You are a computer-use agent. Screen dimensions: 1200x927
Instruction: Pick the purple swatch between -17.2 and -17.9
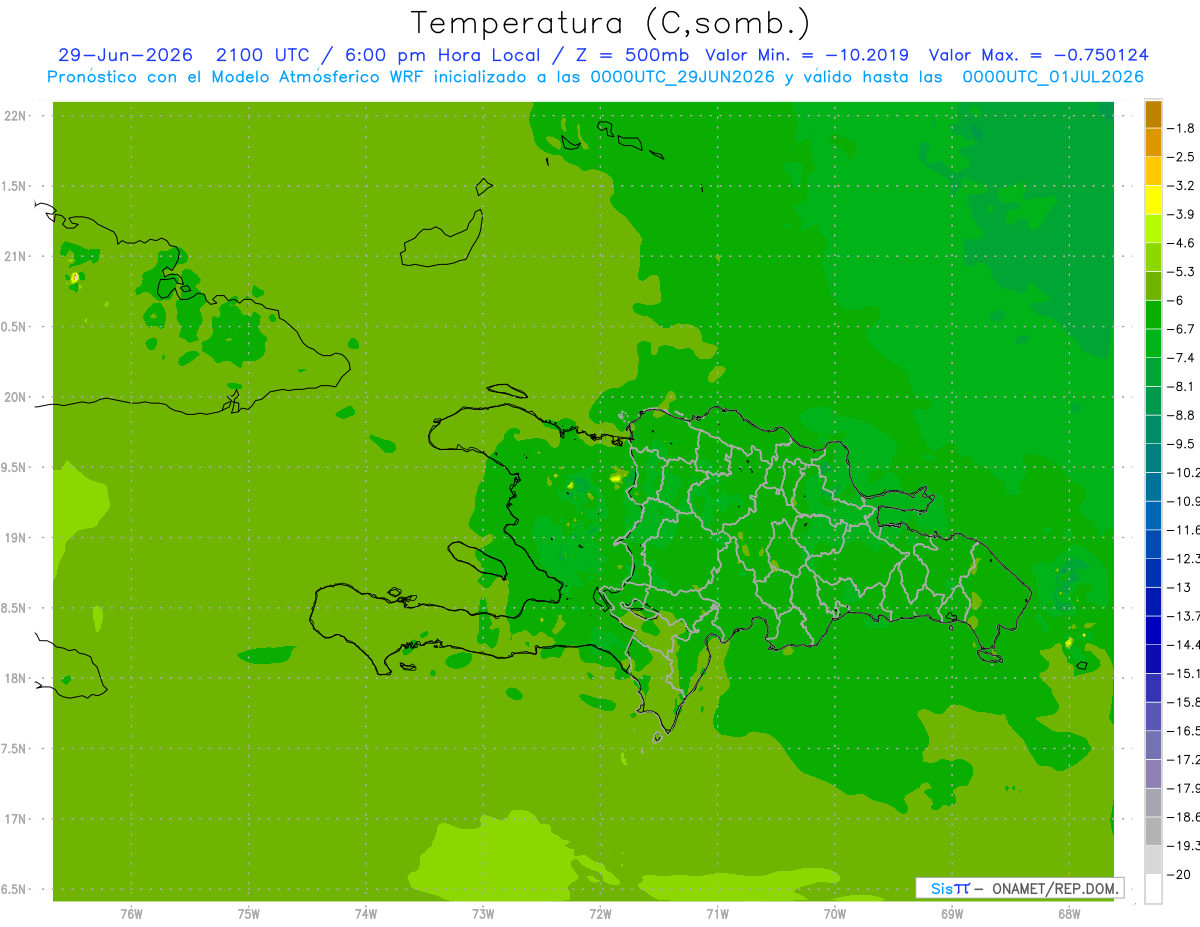(x=1153, y=774)
